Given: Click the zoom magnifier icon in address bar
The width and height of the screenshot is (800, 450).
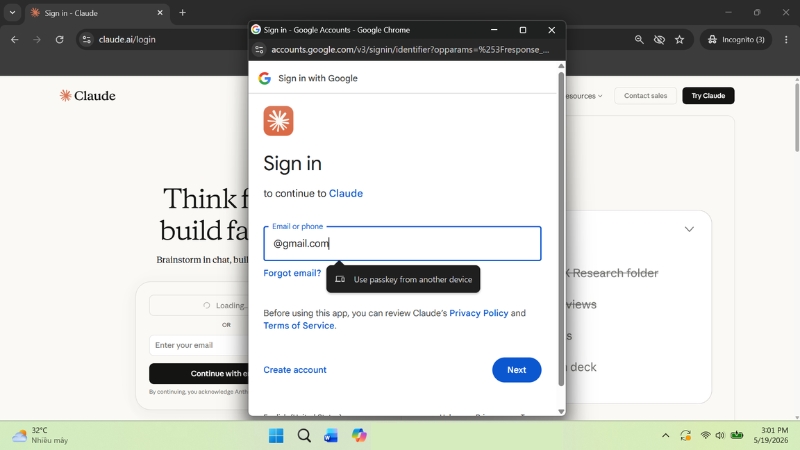Looking at the screenshot, I should click(639, 39).
